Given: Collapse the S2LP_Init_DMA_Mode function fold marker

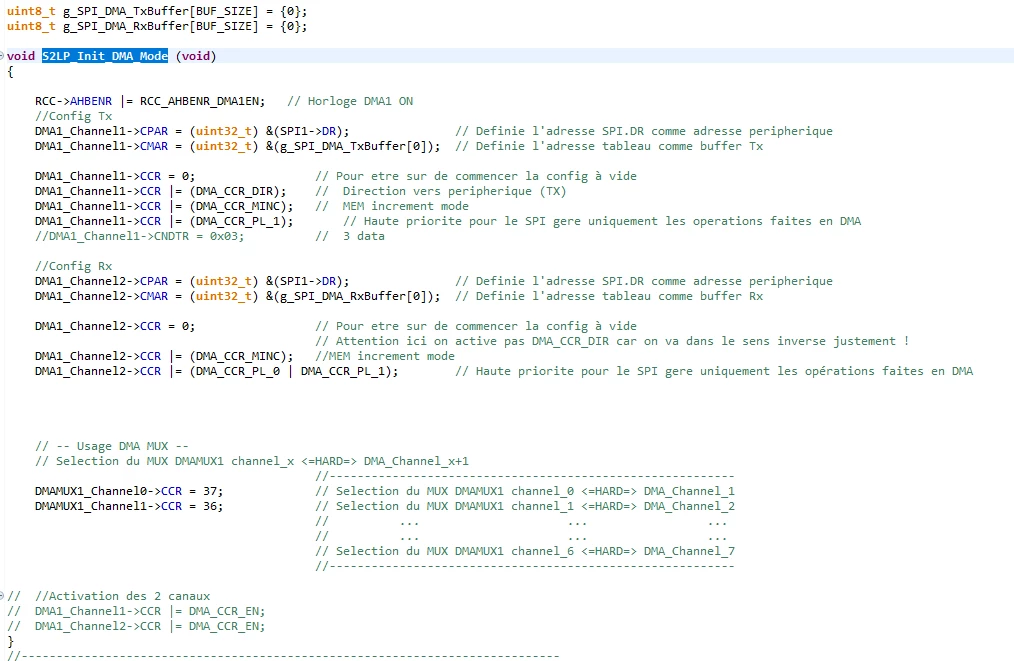Looking at the screenshot, I should [x=2, y=56].
